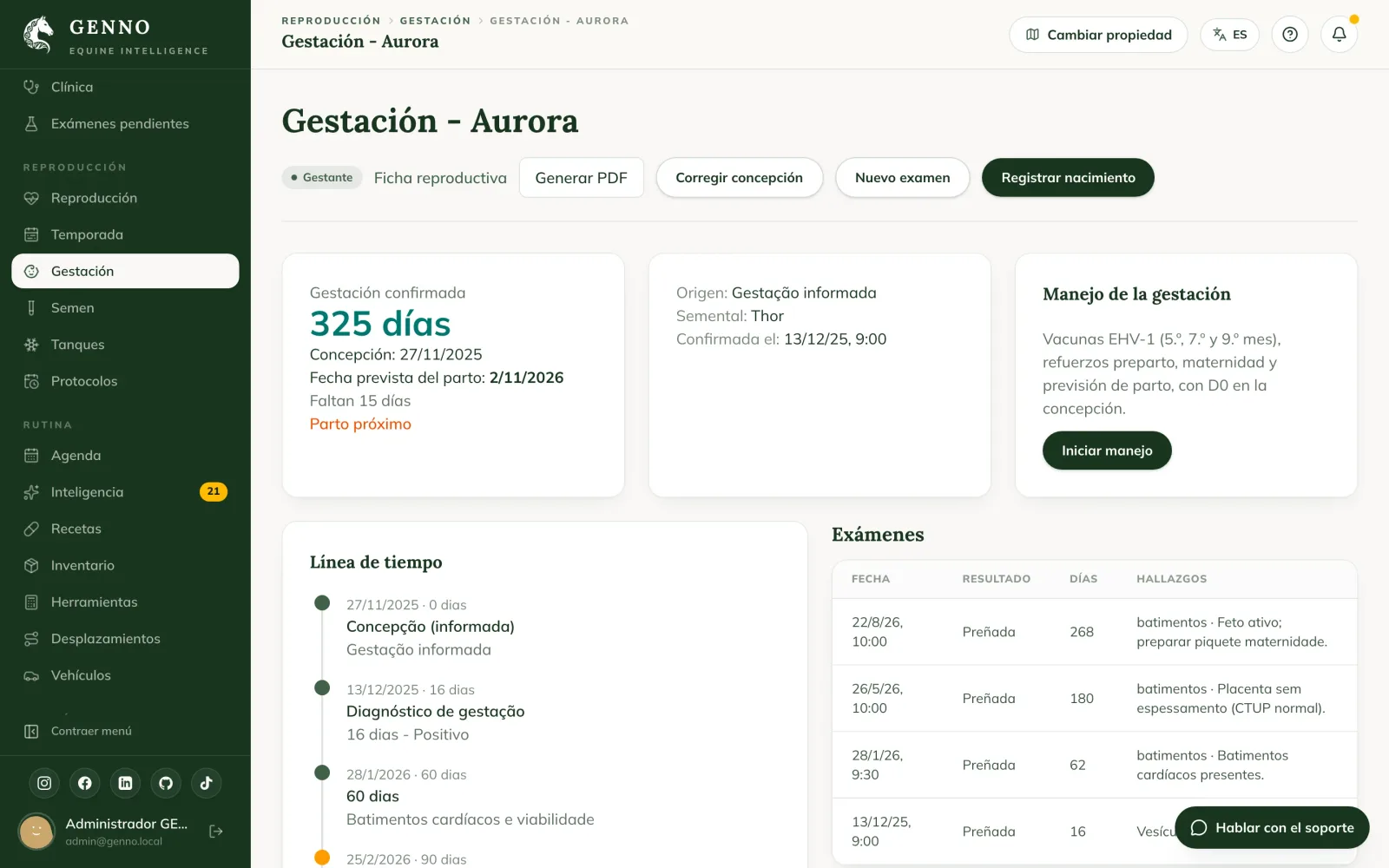Open the Temporada sidebar item
Viewport: 1389px width, 868px height.
click(125, 234)
